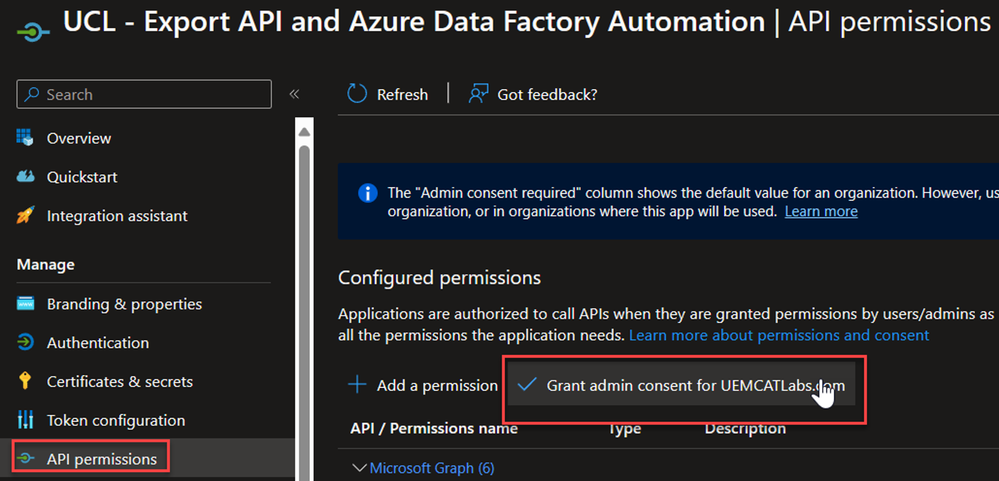Click the Branding & properties icon

click(x=26, y=304)
